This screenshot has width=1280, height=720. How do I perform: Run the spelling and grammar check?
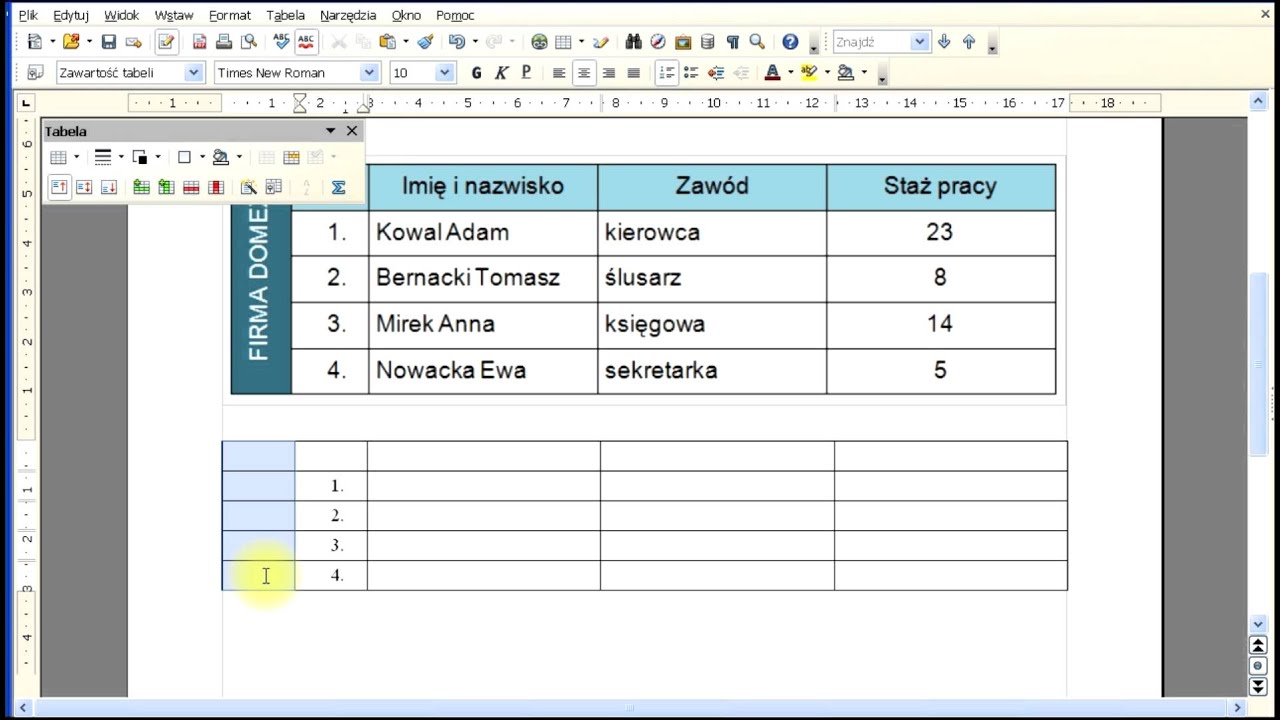pos(281,42)
